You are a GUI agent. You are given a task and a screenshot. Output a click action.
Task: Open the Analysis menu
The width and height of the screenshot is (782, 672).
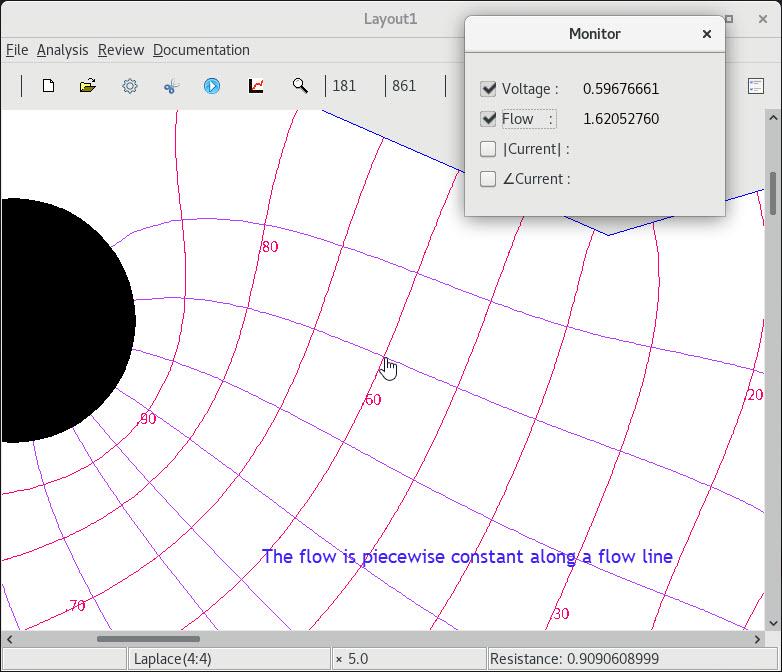pos(62,50)
